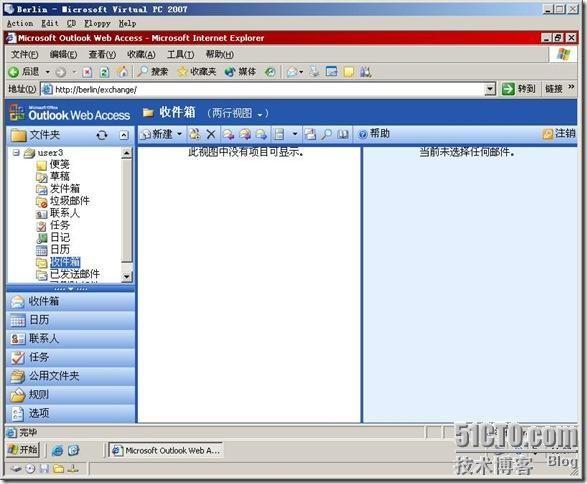Image resolution: width=587 pixels, height=484 pixels.
Task: Open the 收藏夹 favorites toolbar button
Action: click(x=197, y=71)
